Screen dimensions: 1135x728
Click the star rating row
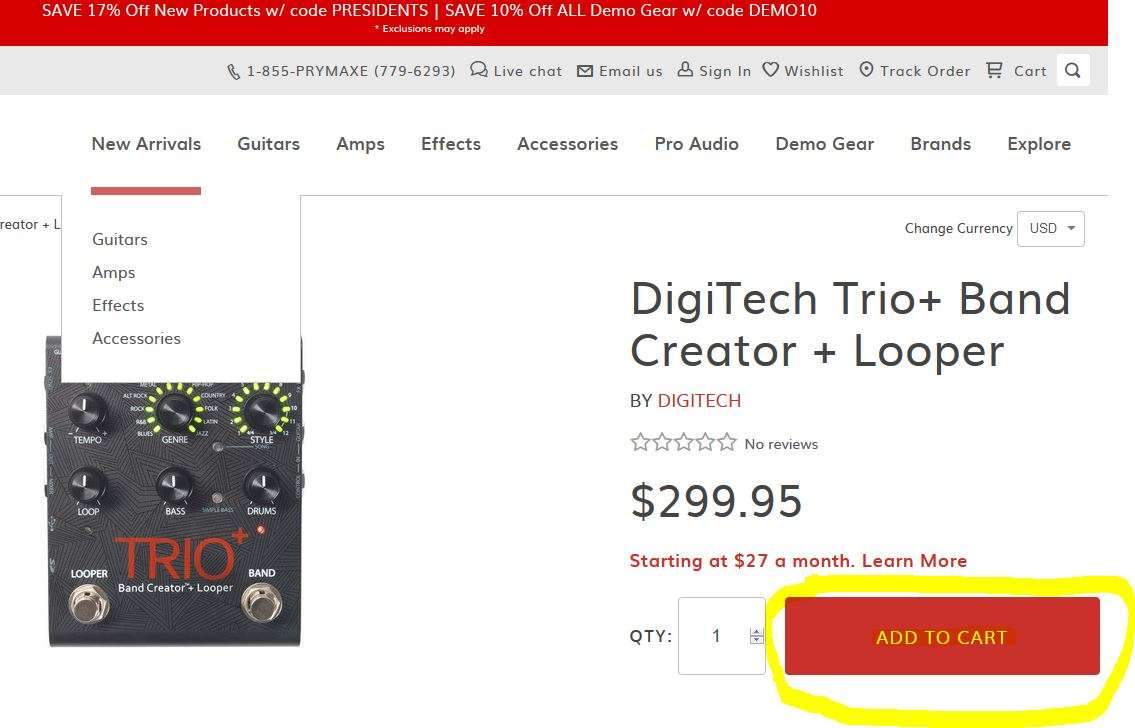tap(683, 442)
